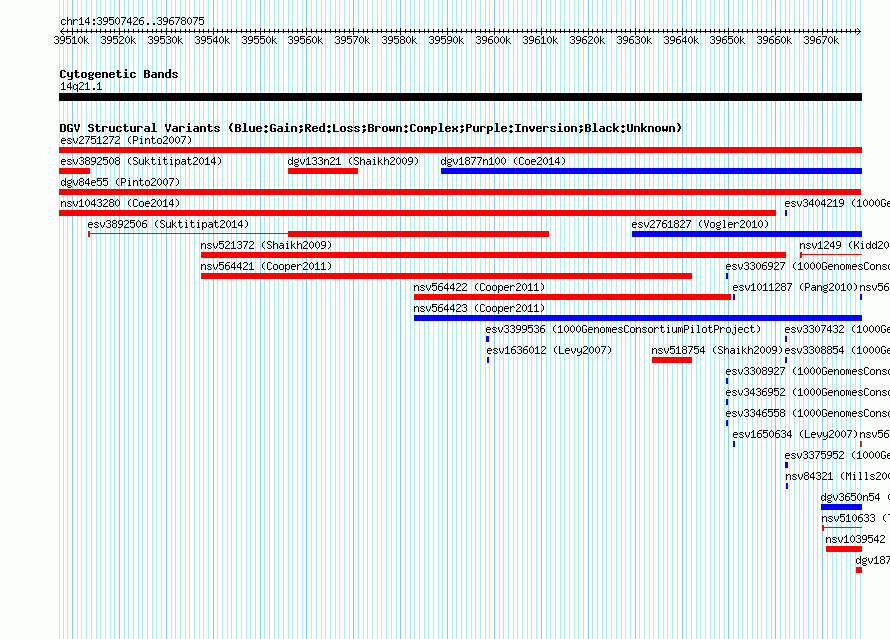
Task: Open variant label nsv521372 (Shaikh2009)
Action: point(266,245)
